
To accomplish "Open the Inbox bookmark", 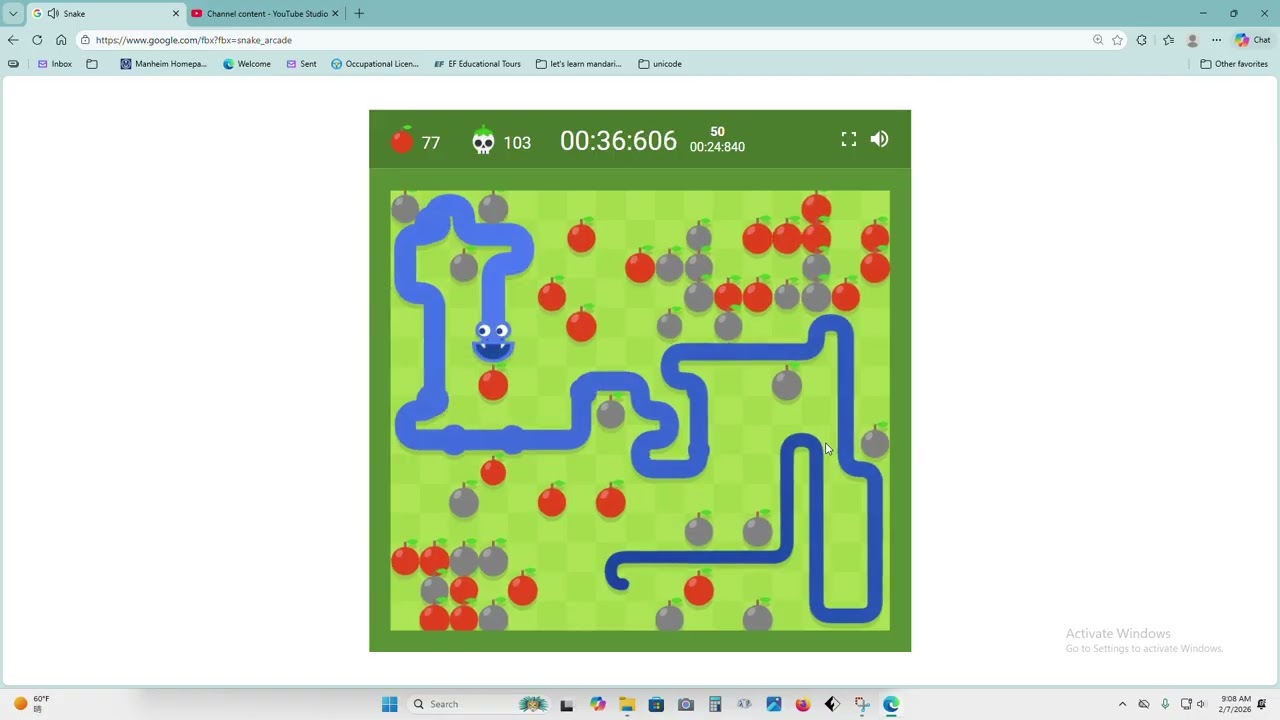I will pos(55,64).
